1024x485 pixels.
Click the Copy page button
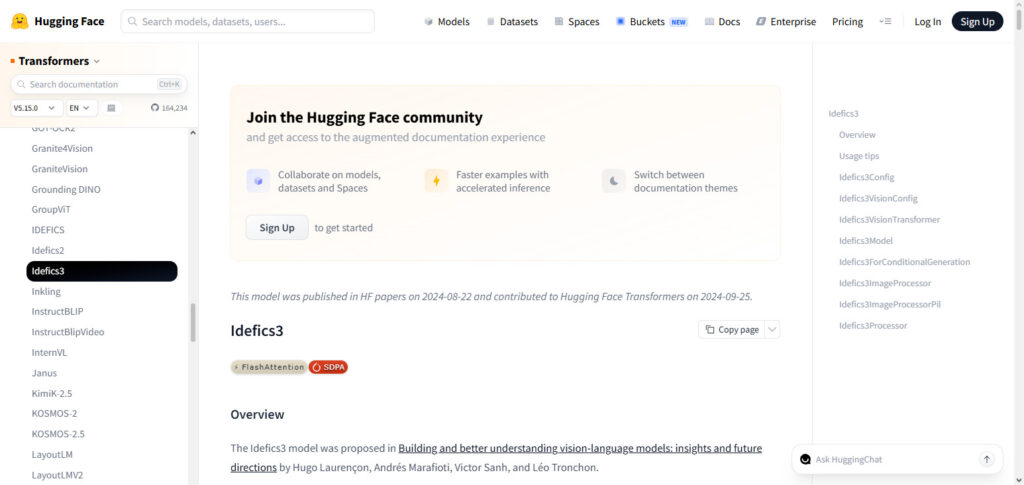(x=731, y=330)
